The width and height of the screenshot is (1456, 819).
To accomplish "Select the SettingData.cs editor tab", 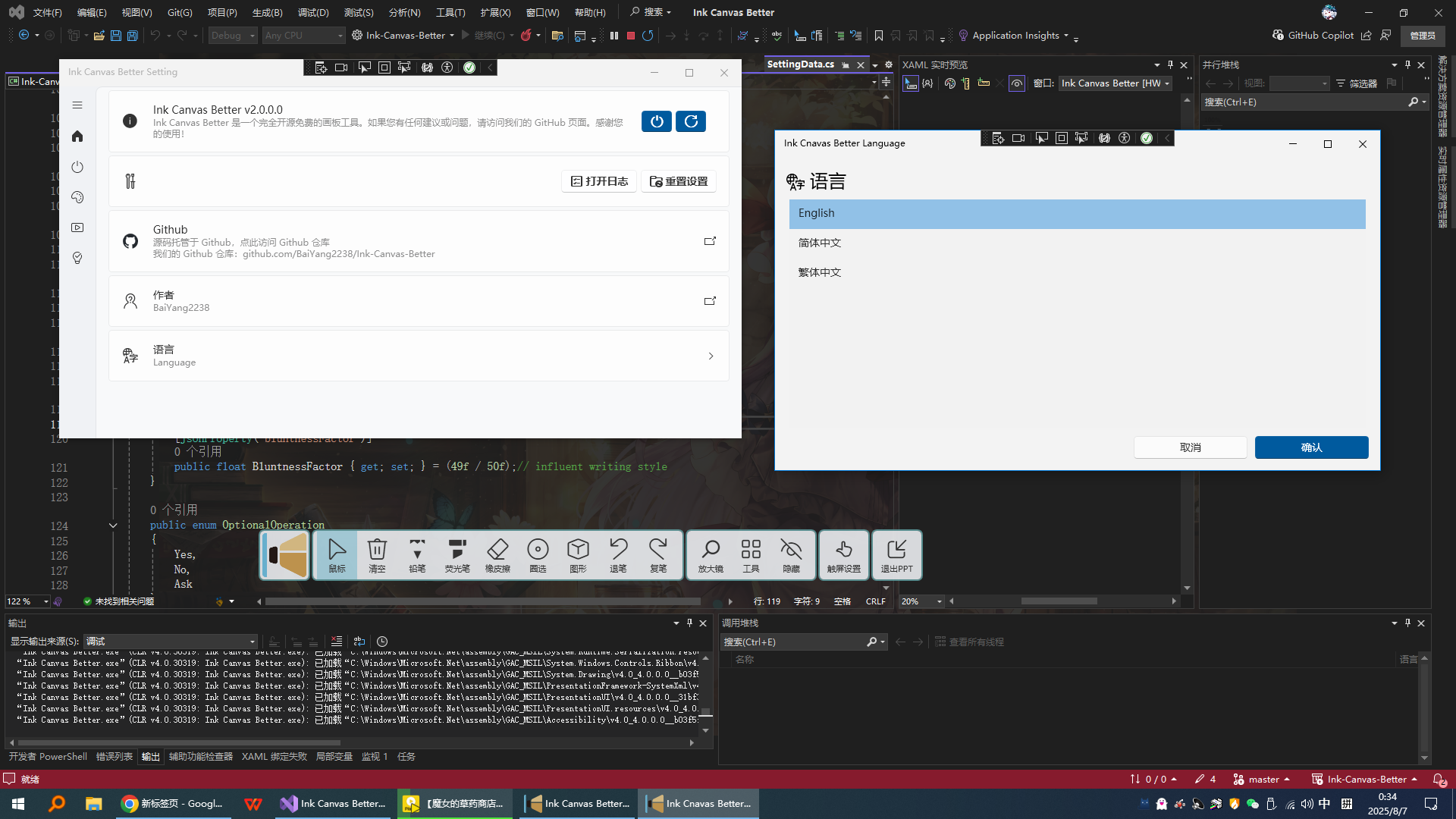I will 800,64.
